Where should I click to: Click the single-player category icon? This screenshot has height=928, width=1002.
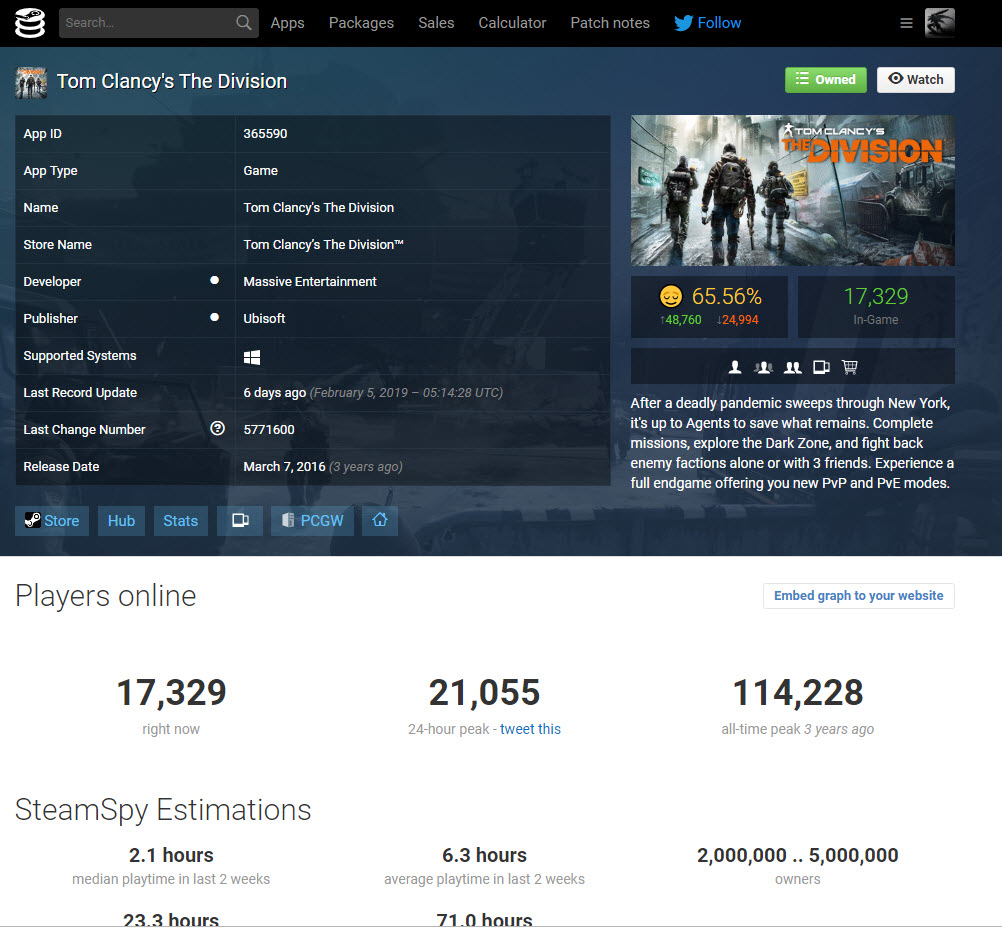tap(735, 367)
